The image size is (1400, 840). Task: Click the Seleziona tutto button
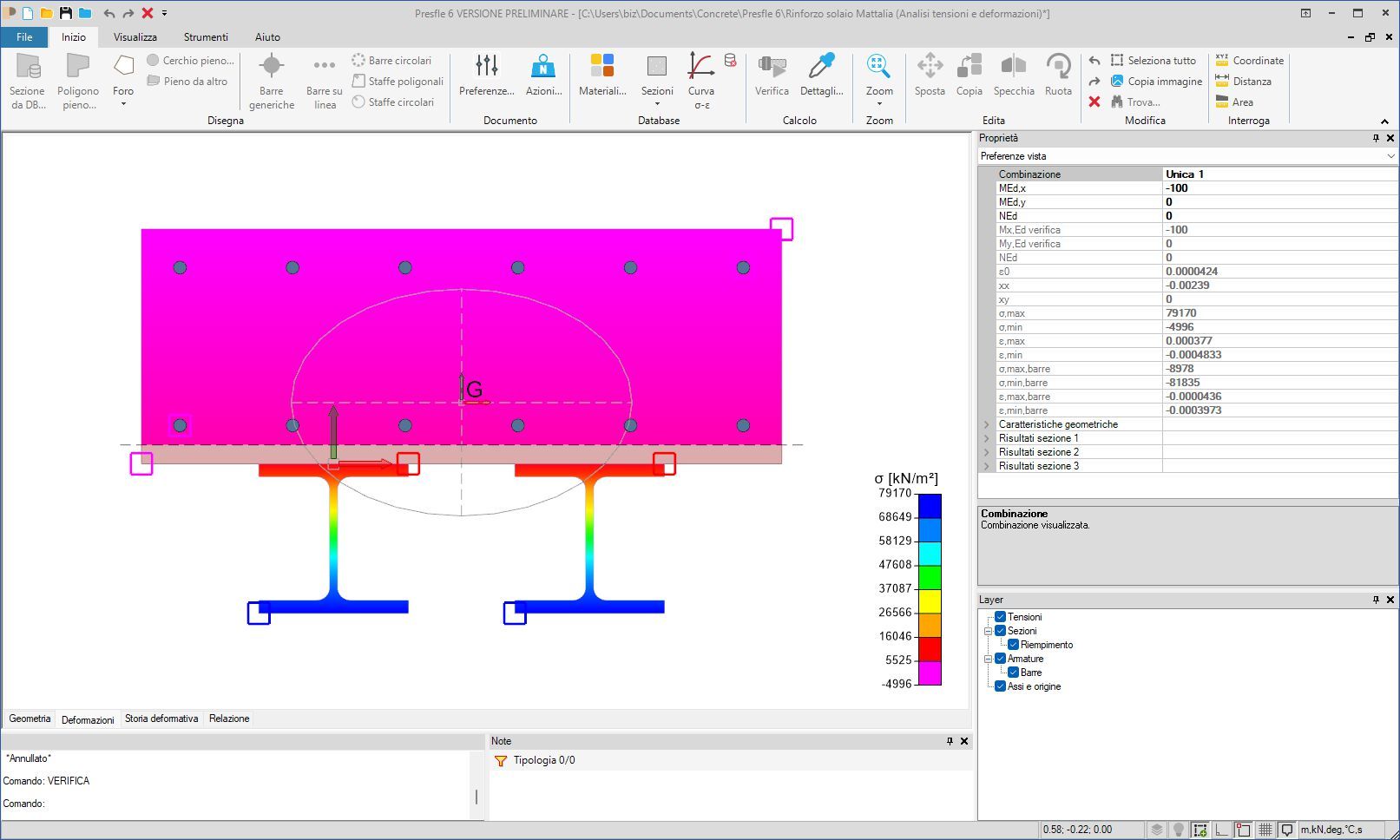tap(1153, 61)
